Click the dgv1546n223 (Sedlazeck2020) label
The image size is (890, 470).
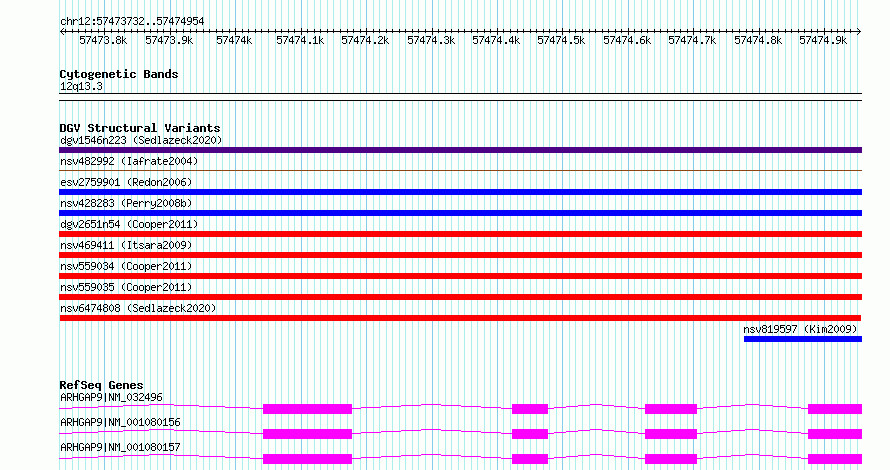141,141
